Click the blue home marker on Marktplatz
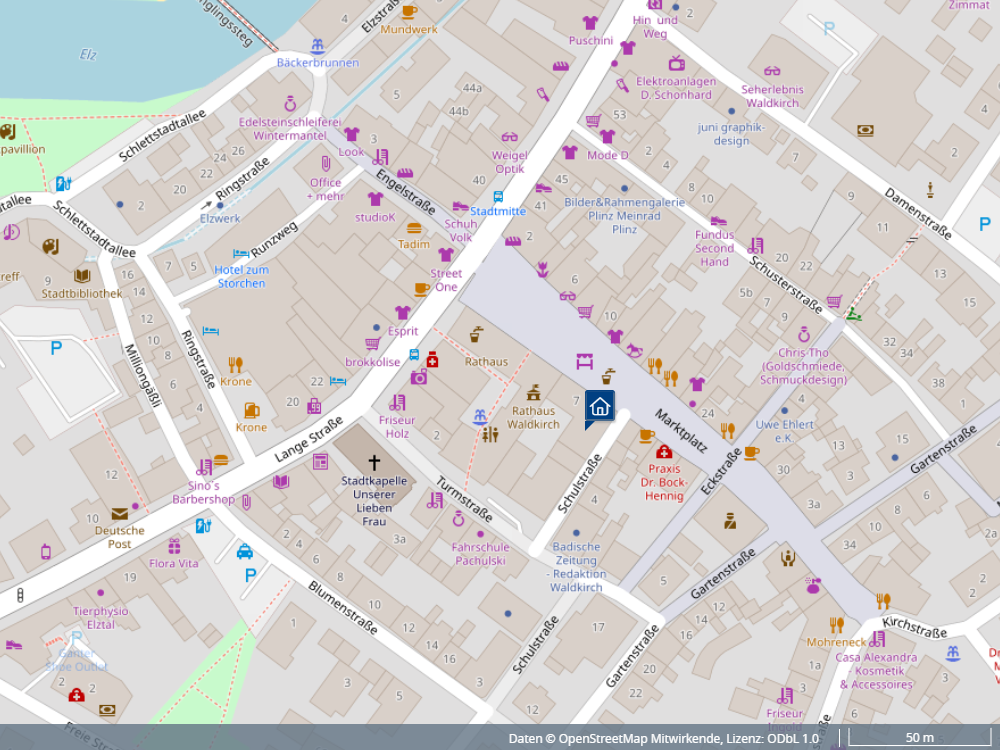Screen dimensions: 1000x750 coord(600,406)
